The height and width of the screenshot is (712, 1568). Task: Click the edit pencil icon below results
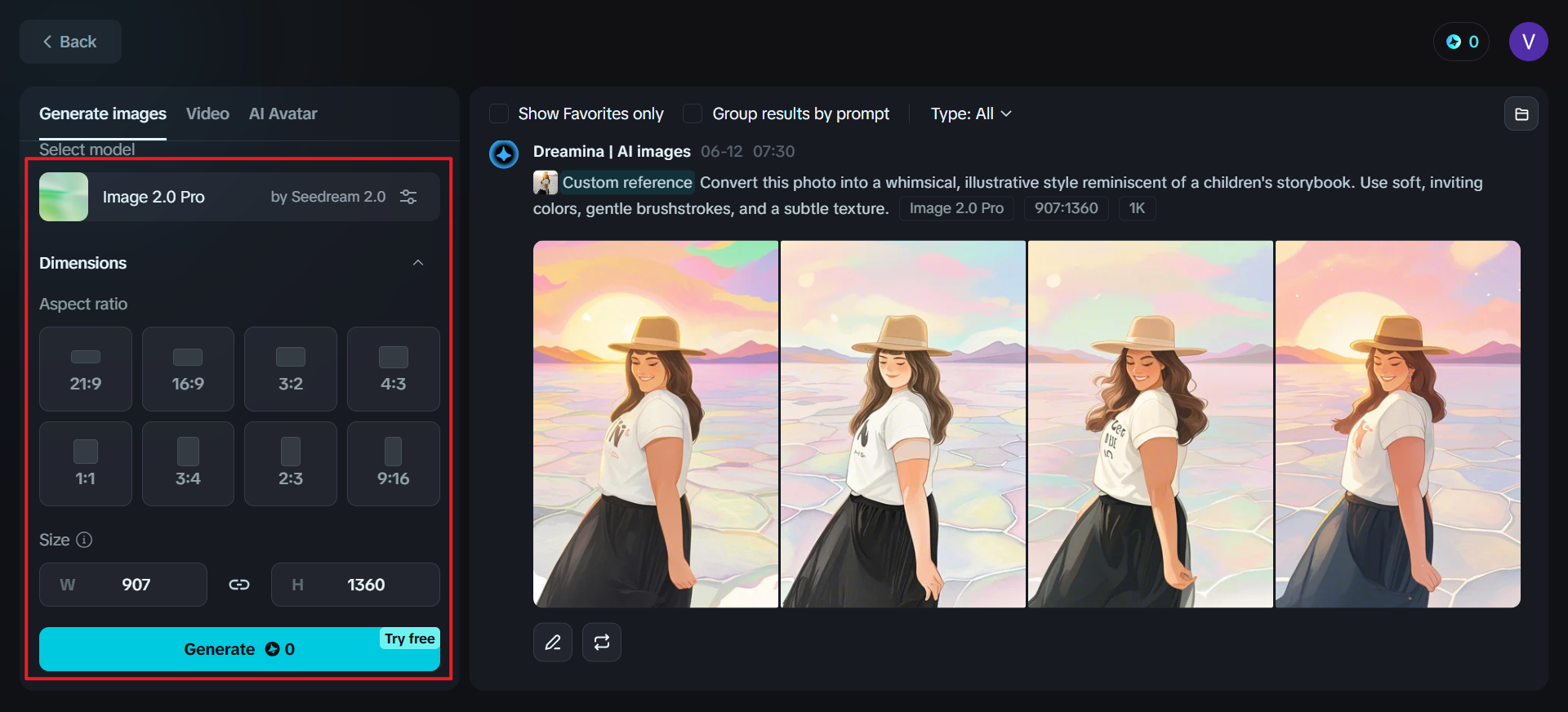[x=553, y=643]
